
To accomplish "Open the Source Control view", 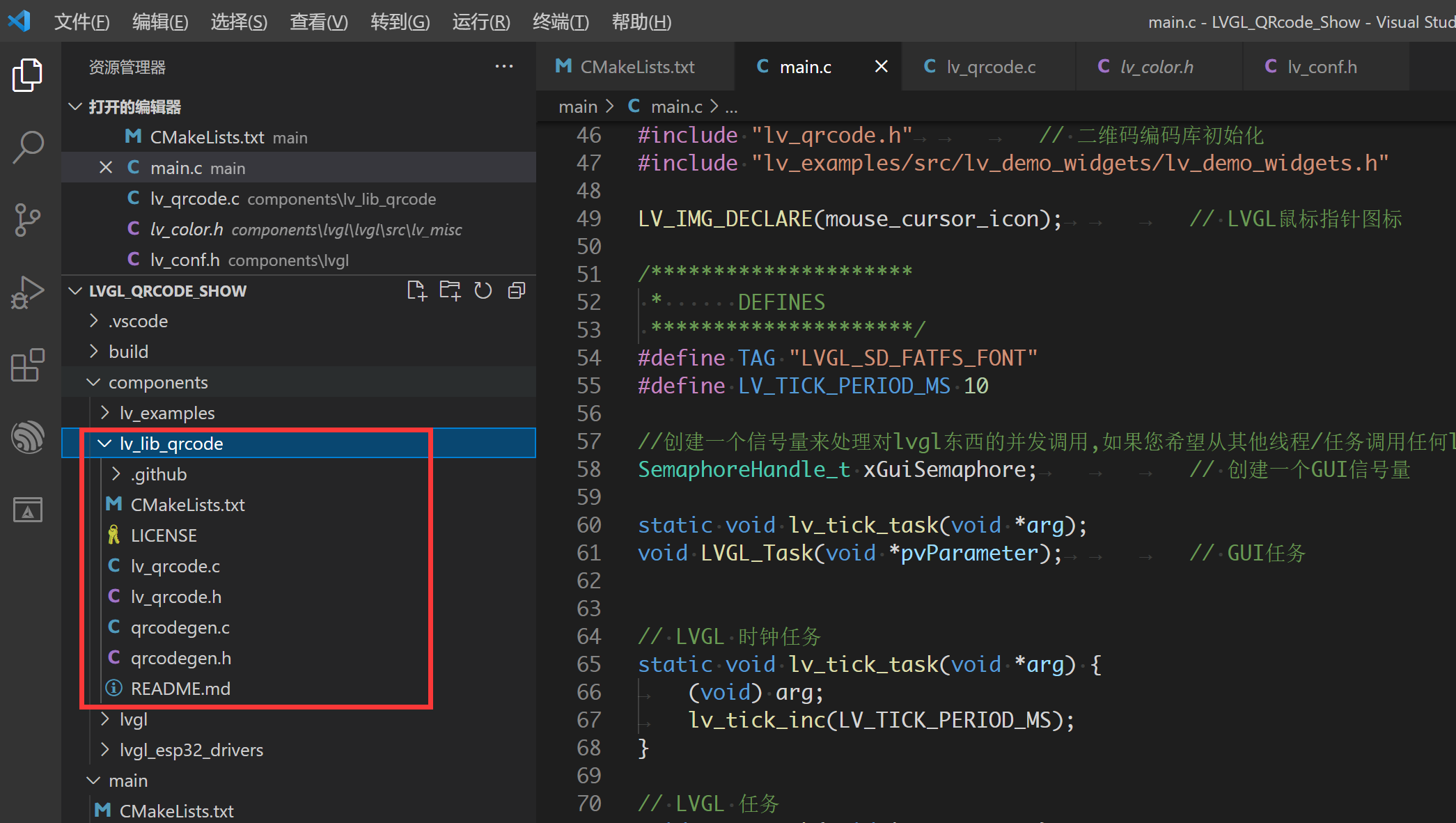I will coord(28,219).
